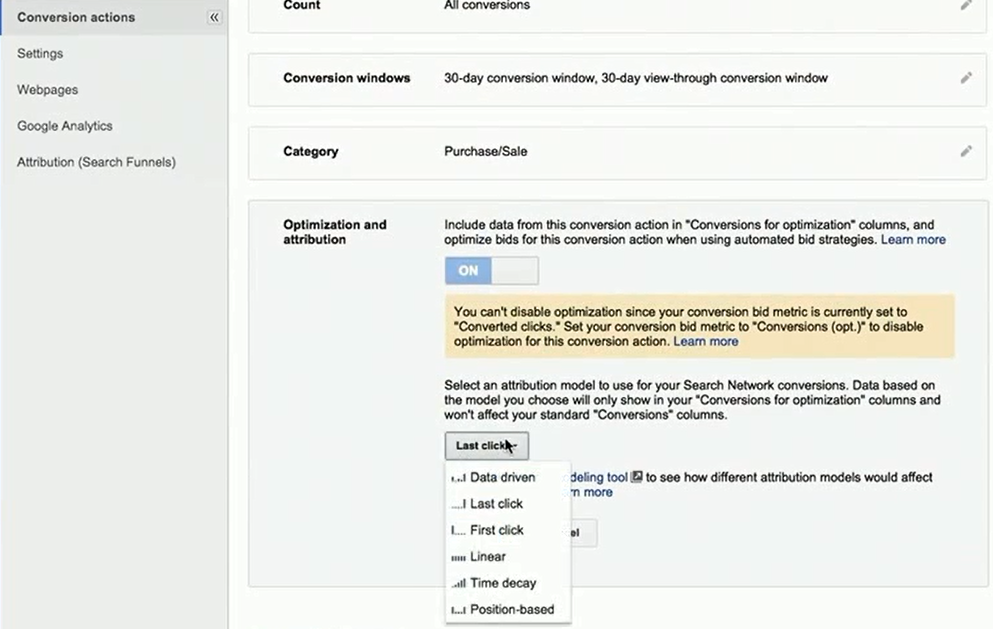The image size is (993, 629).
Task: Choose First click attribution model
Action: [496, 530]
